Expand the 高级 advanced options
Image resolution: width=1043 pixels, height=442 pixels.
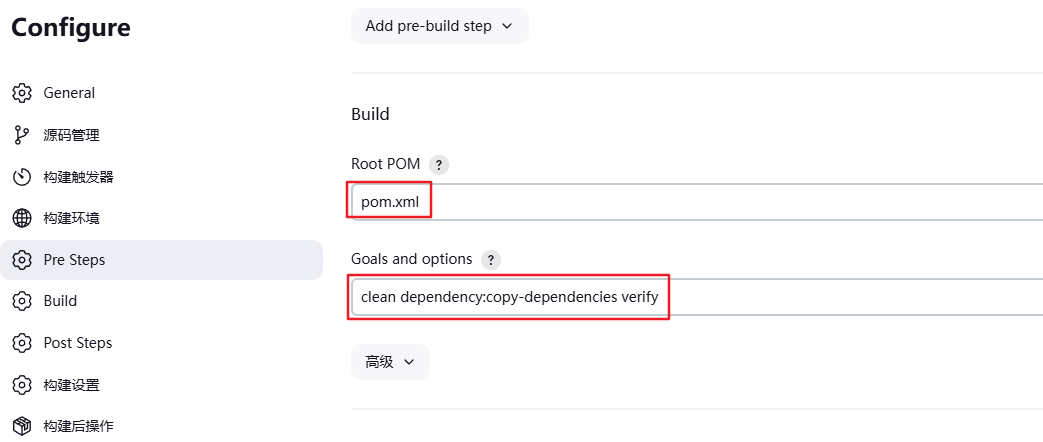point(390,362)
